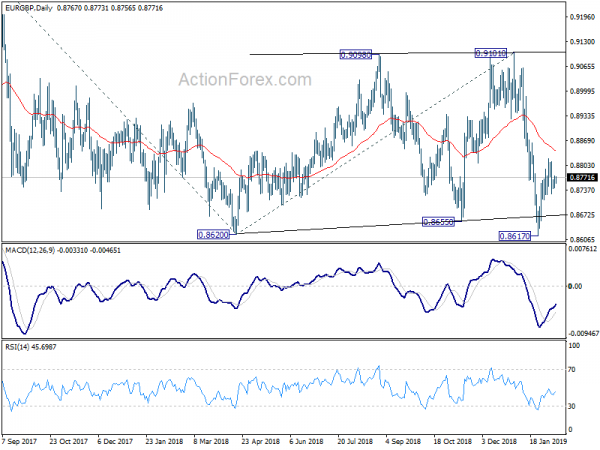Click the 0.91300 price axis value

(582, 42)
